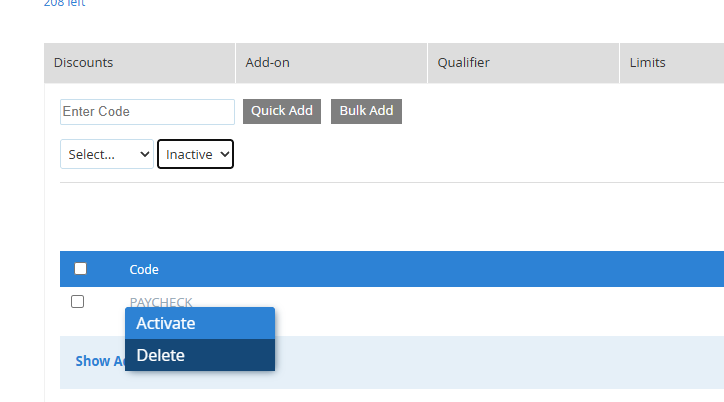Screen dimensions: 724x402
Task: Click the Quick Add button
Action: (x=282, y=111)
